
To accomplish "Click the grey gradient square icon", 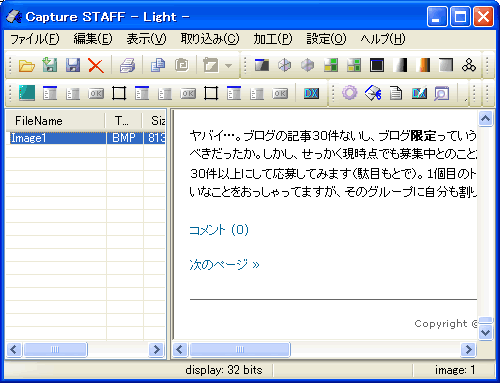I will (x=446, y=65).
